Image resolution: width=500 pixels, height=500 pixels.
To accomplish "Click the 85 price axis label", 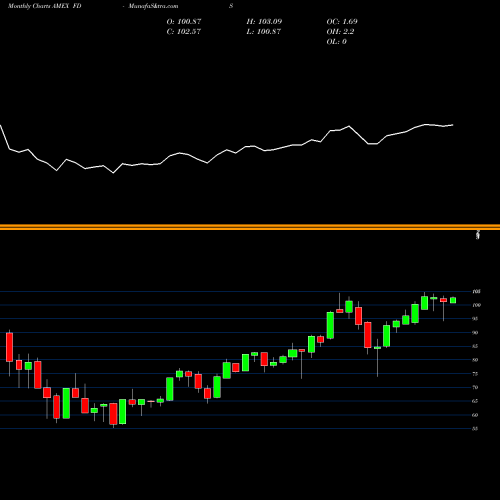I will [x=475, y=346].
